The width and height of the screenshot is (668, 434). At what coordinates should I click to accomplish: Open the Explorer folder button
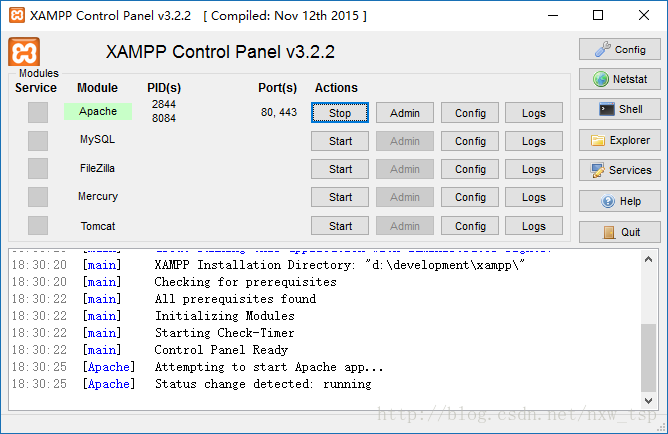tap(619, 140)
